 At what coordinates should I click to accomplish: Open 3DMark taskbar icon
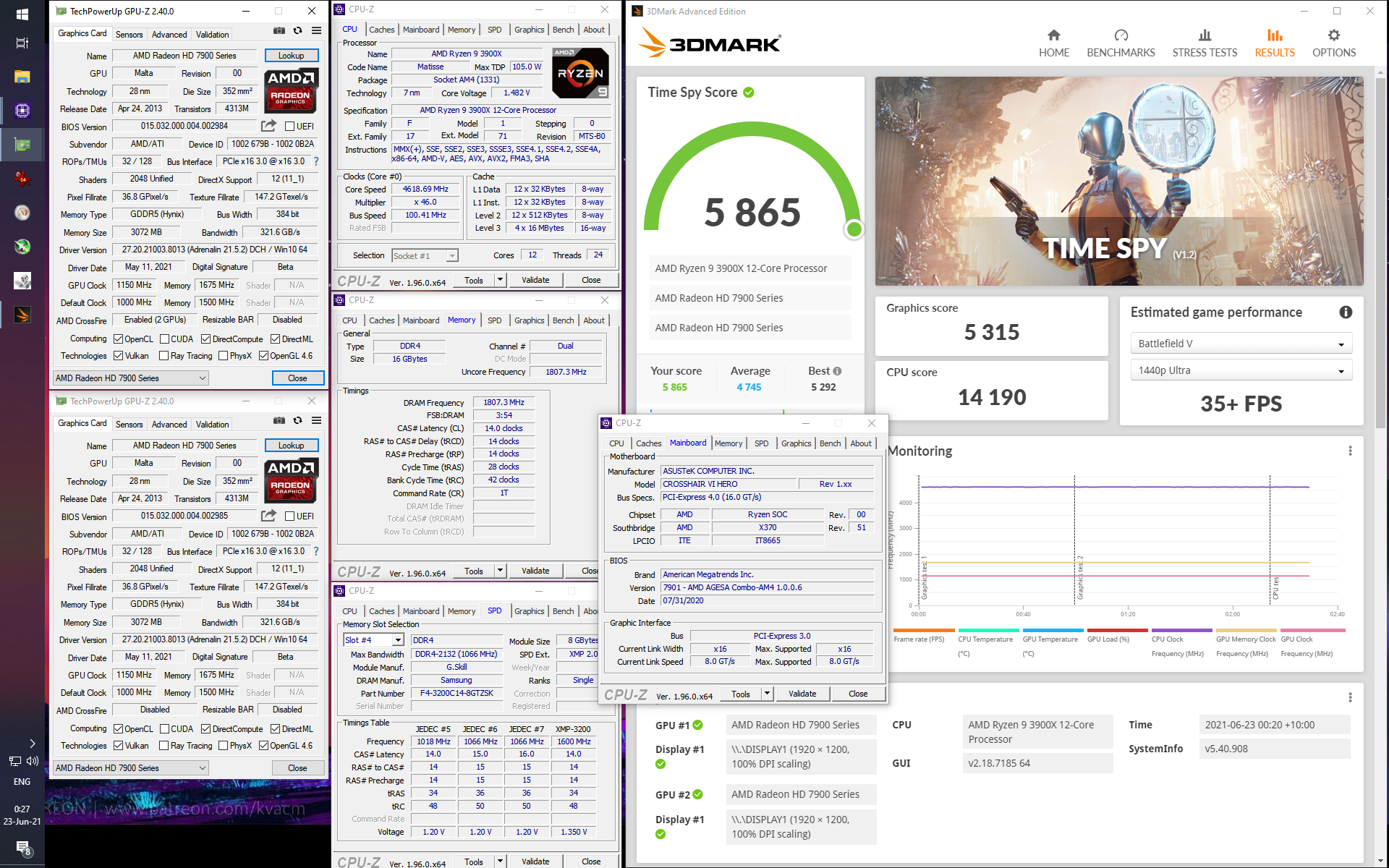pyautogui.click(x=22, y=315)
